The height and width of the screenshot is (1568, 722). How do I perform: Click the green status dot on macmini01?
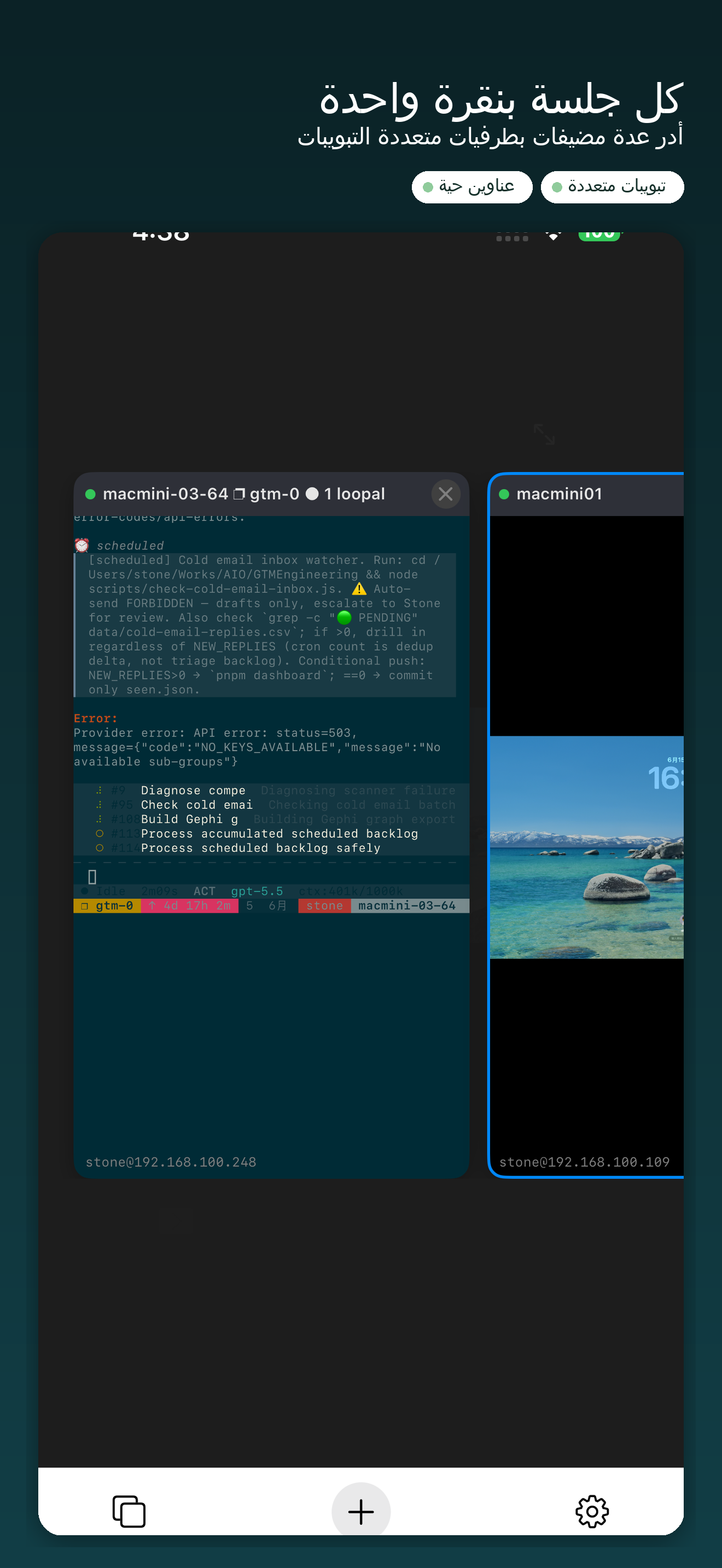tap(503, 494)
